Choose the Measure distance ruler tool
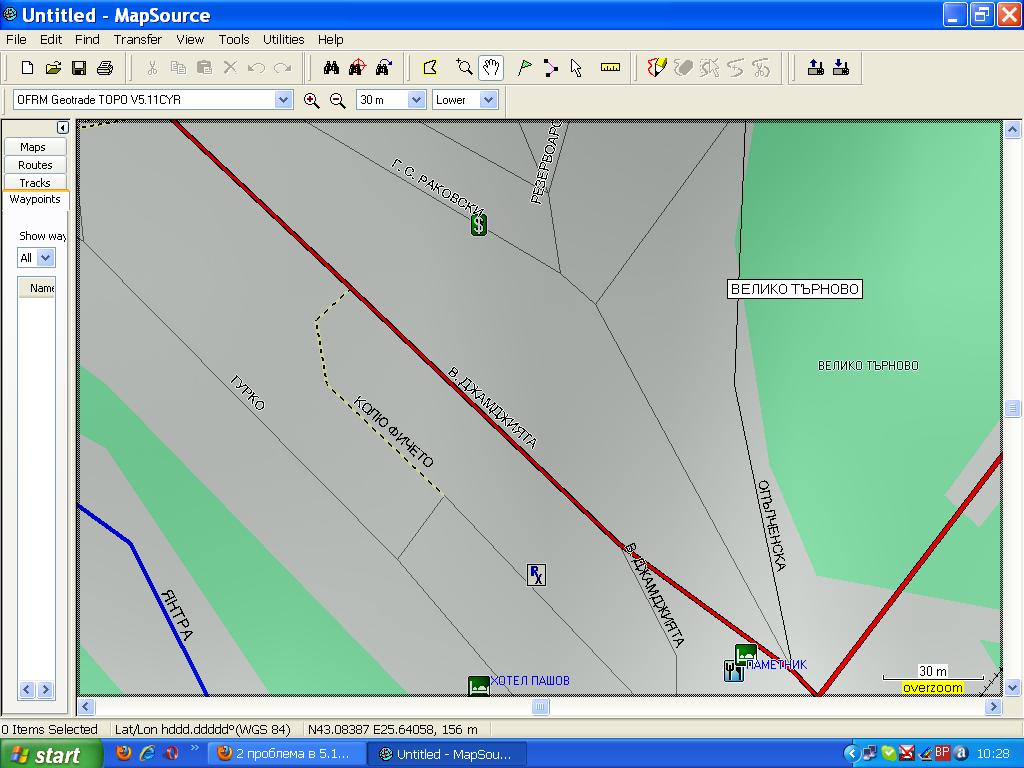The width and height of the screenshot is (1024, 768). coord(610,68)
